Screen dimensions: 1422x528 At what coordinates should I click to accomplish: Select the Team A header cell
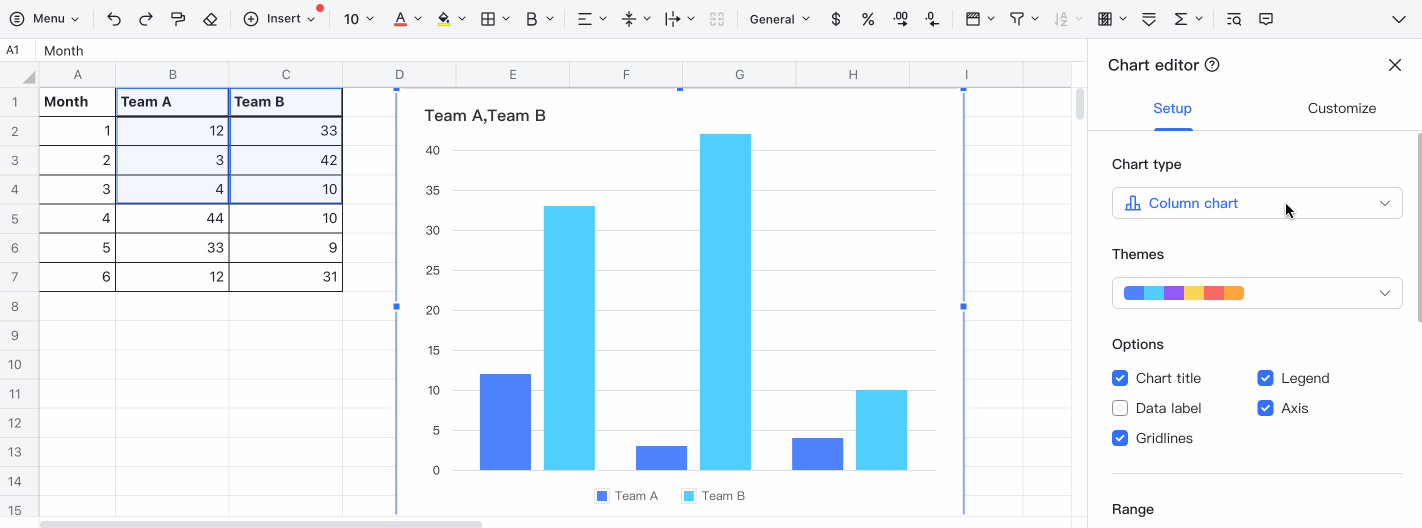pos(172,102)
